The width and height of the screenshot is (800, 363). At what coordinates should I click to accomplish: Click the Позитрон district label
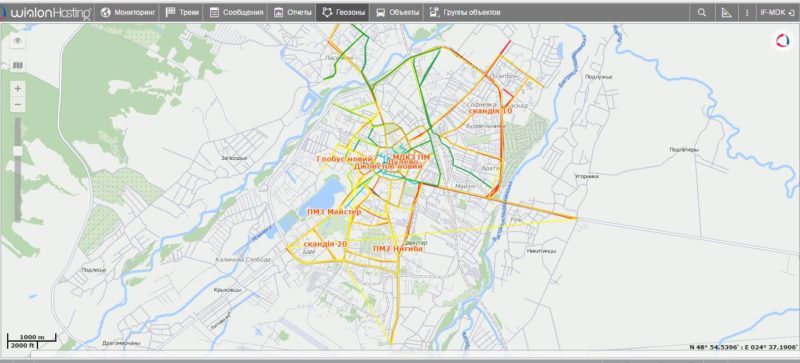(503, 76)
